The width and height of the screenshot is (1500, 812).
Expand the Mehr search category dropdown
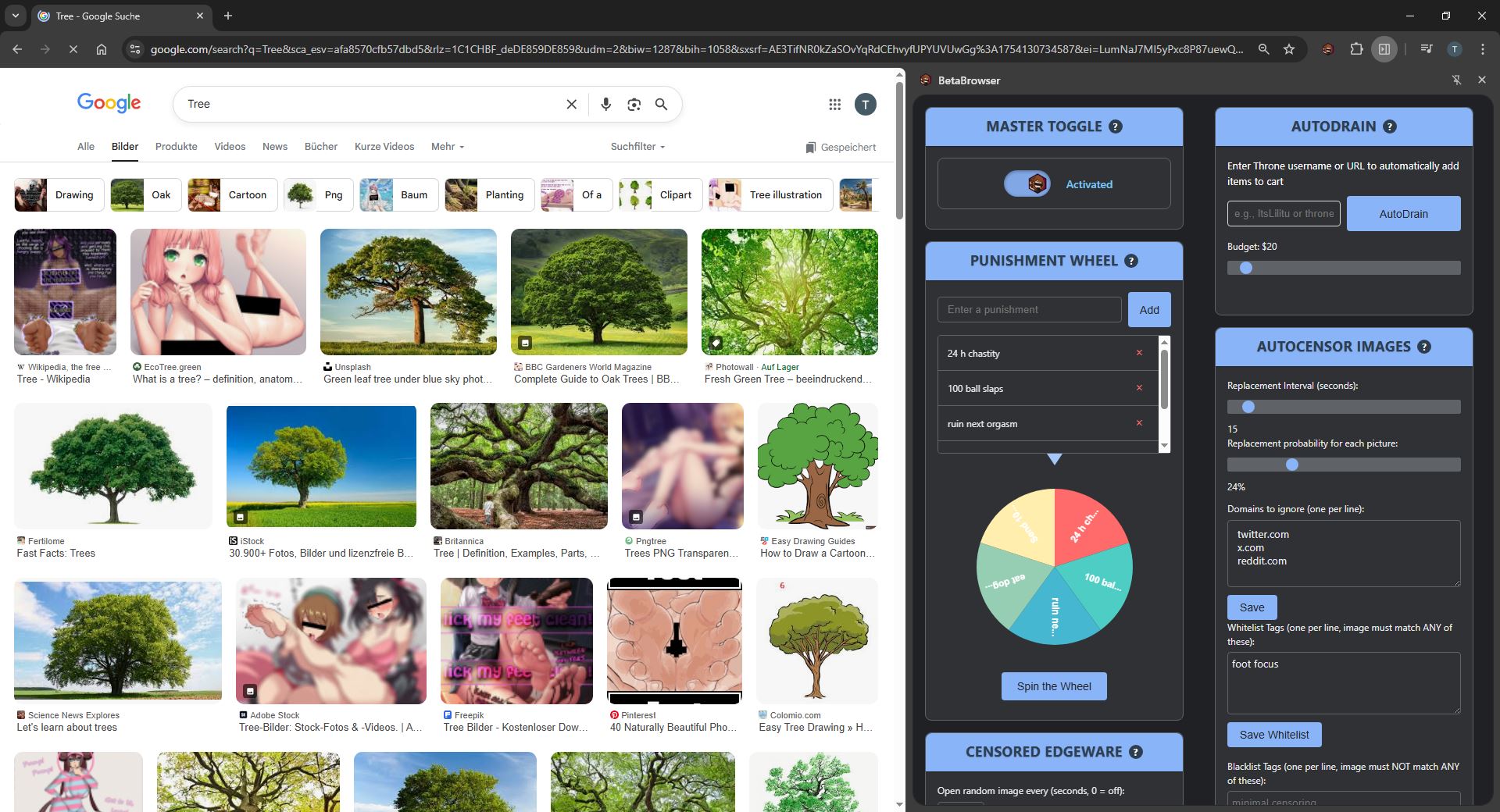[x=448, y=146]
